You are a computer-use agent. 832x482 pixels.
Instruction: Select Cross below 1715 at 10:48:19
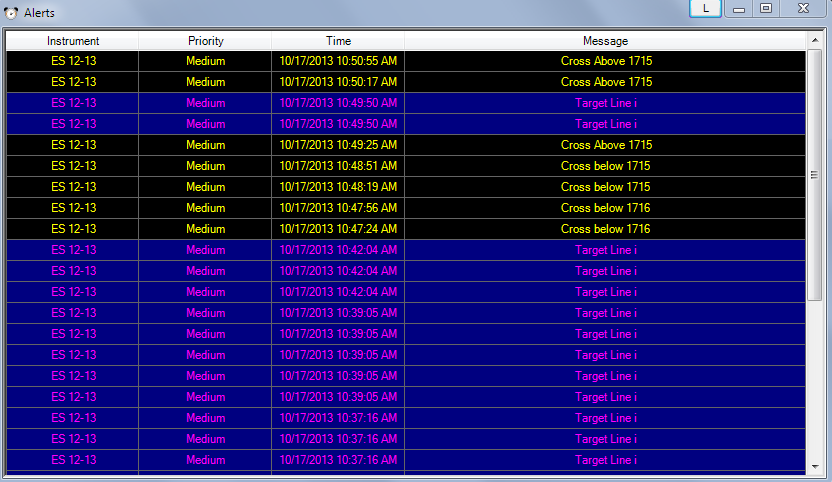[x=405, y=187]
